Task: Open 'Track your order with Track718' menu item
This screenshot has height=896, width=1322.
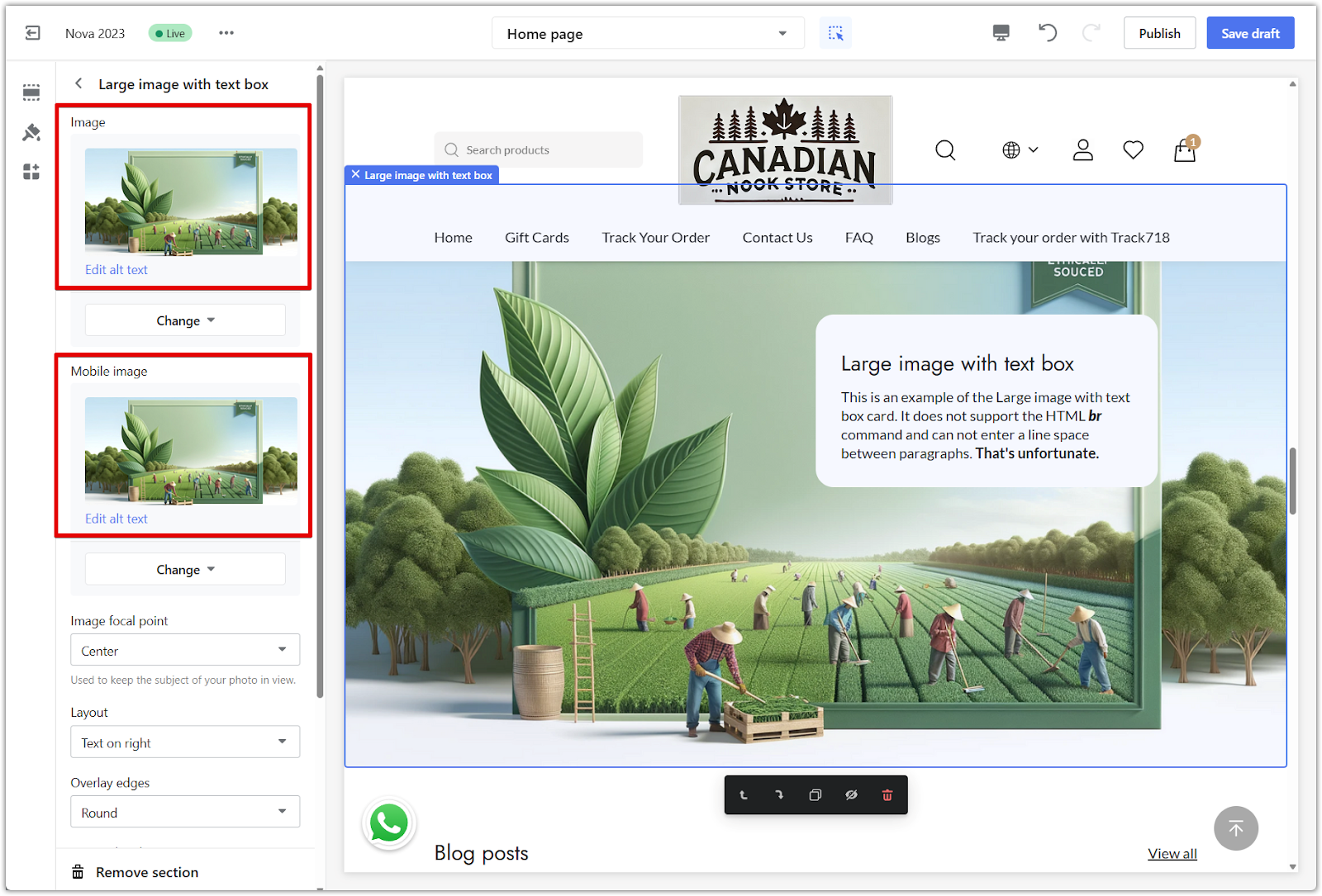Action: click(x=1072, y=238)
